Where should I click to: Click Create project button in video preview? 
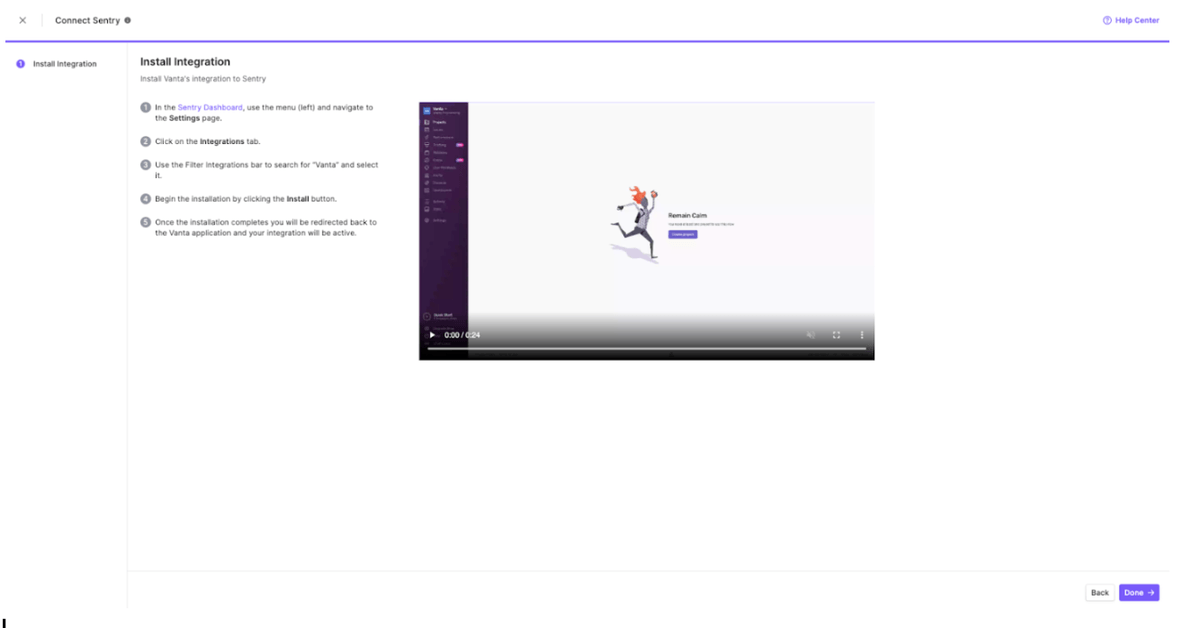click(682, 234)
